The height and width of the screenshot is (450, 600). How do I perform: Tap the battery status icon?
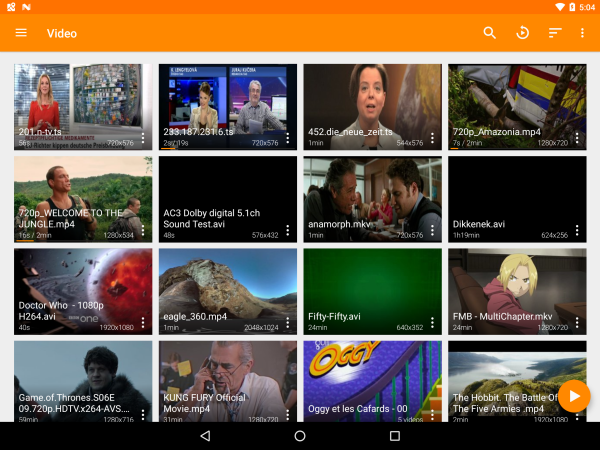pyautogui.click(x=572, y=7)
